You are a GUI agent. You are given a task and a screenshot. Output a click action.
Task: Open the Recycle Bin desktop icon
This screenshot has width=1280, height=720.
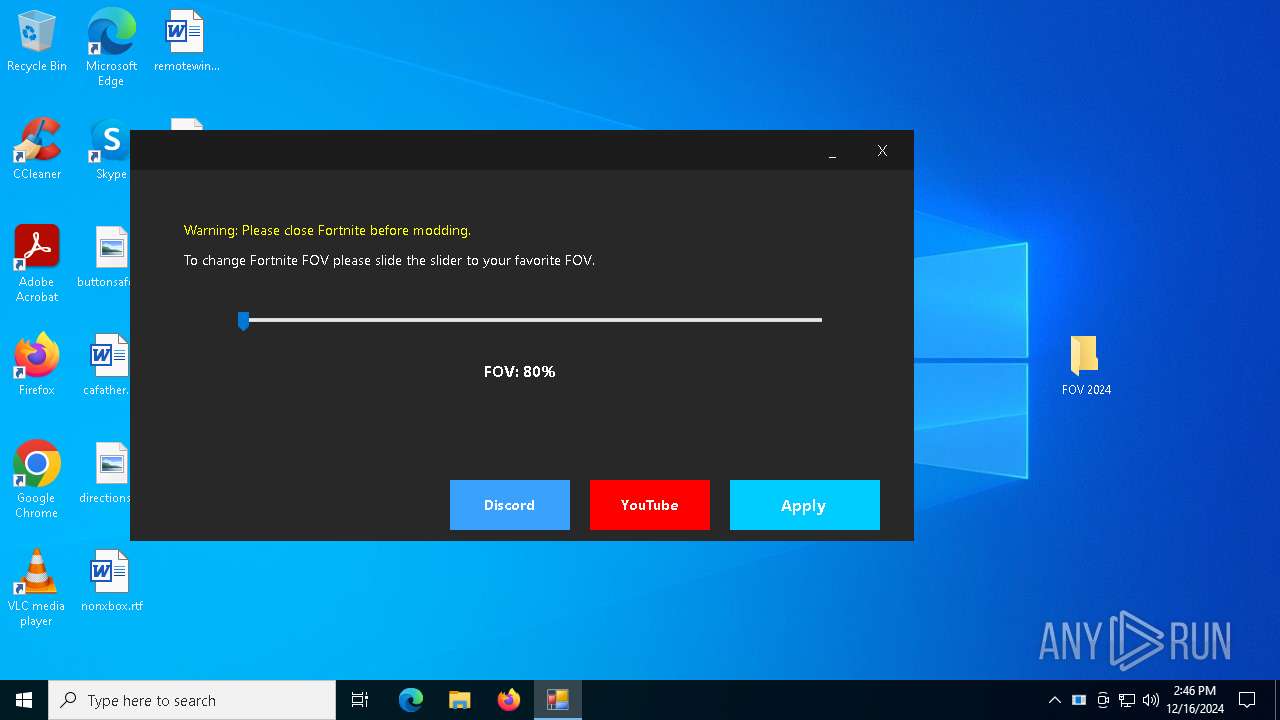37,42
